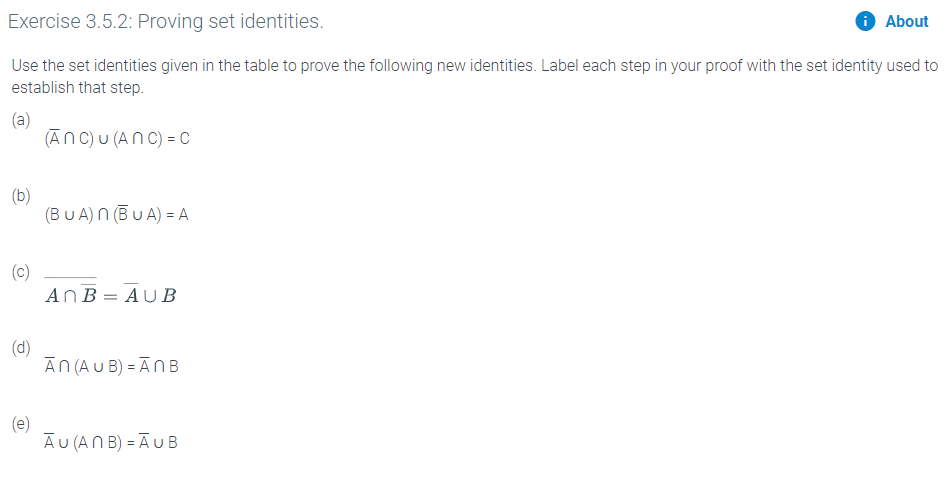Viewport: 946px width, 485px height.
Task: Click the long overline above part (c) expression
Action: tap(71, 277)
